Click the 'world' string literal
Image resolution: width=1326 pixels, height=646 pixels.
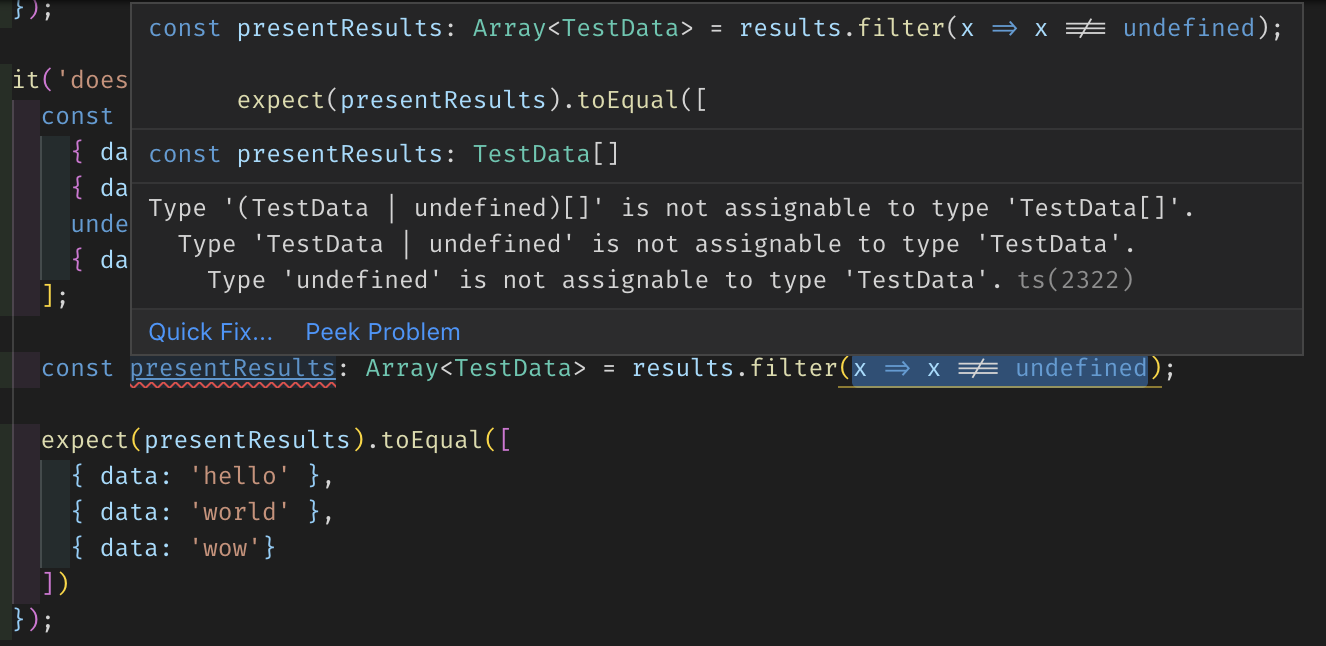coord(232,512)
